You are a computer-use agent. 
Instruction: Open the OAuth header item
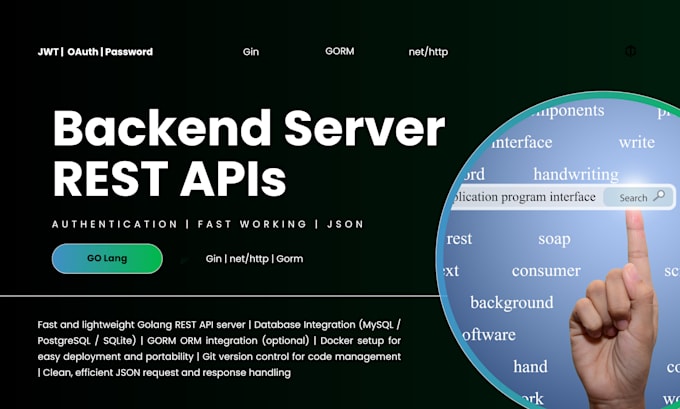[83, 52]
